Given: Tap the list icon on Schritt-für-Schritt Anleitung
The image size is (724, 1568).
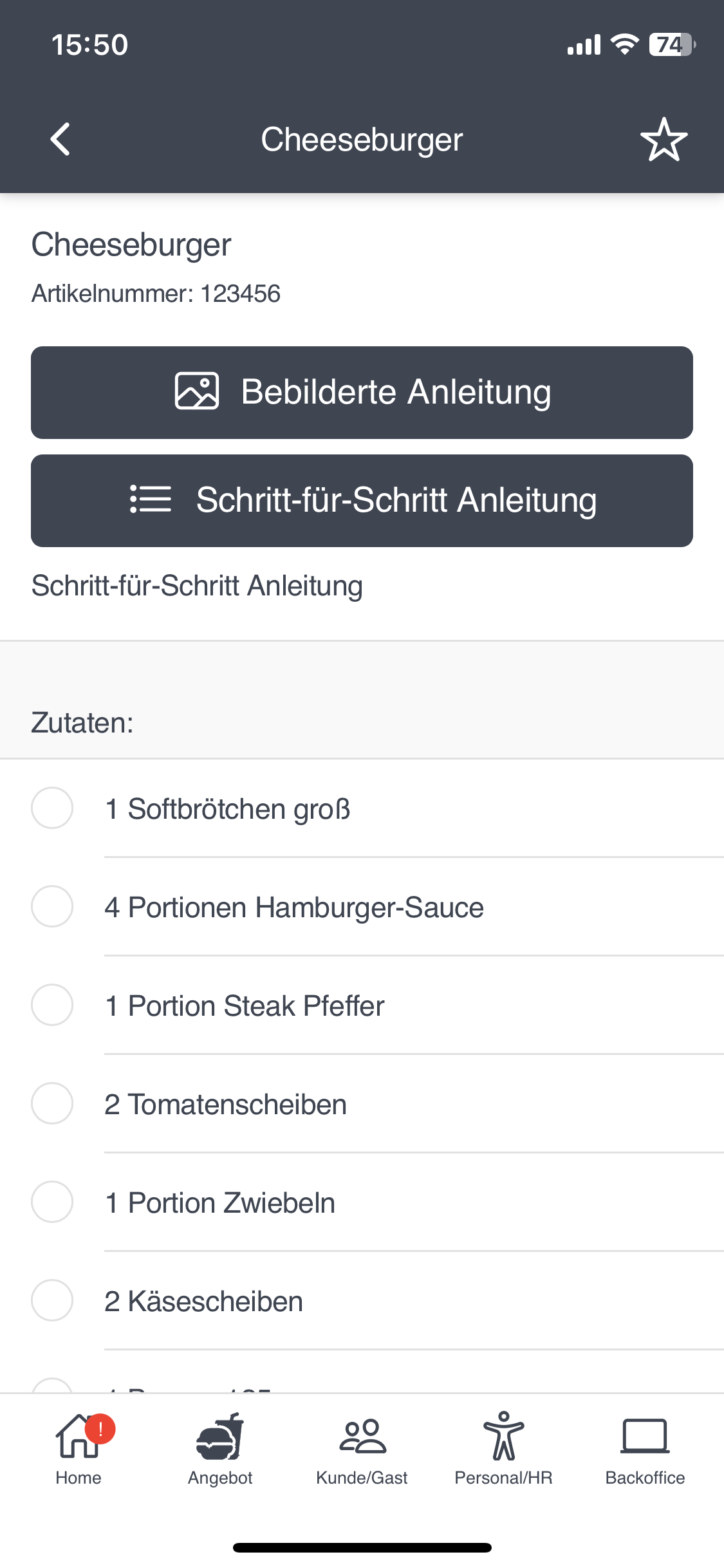Looking at the screenshot, I should click(151, 499).
